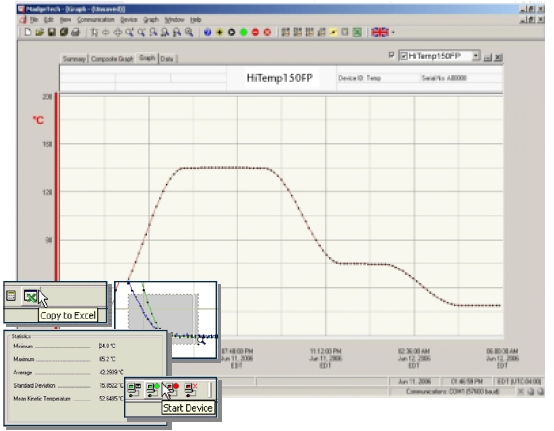Click the Save All stacked disks icon
The width and height of the screenshot is (554, 431).
click(64, 33)
